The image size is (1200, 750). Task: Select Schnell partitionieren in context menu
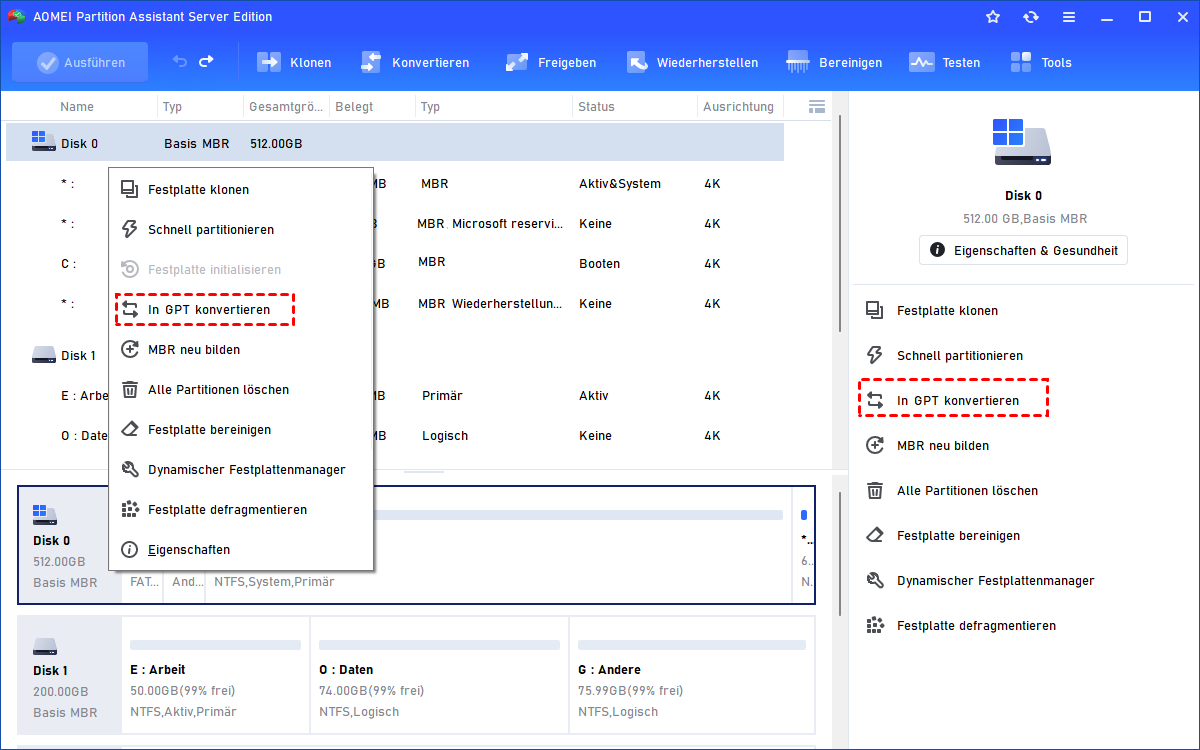pyautogui.click(x=241, y=229)
